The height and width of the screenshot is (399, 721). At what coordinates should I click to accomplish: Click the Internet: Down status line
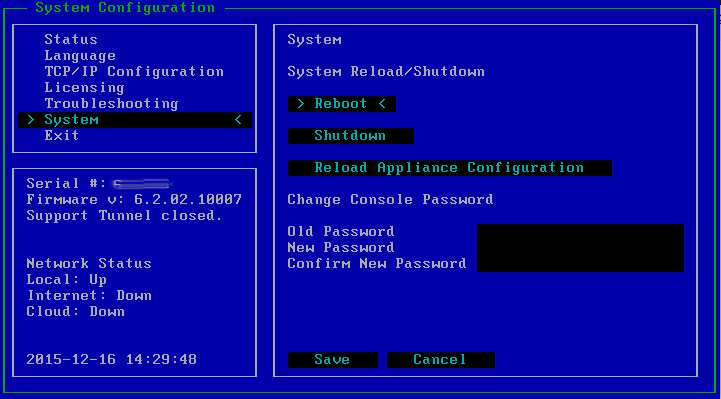[89, 296]
